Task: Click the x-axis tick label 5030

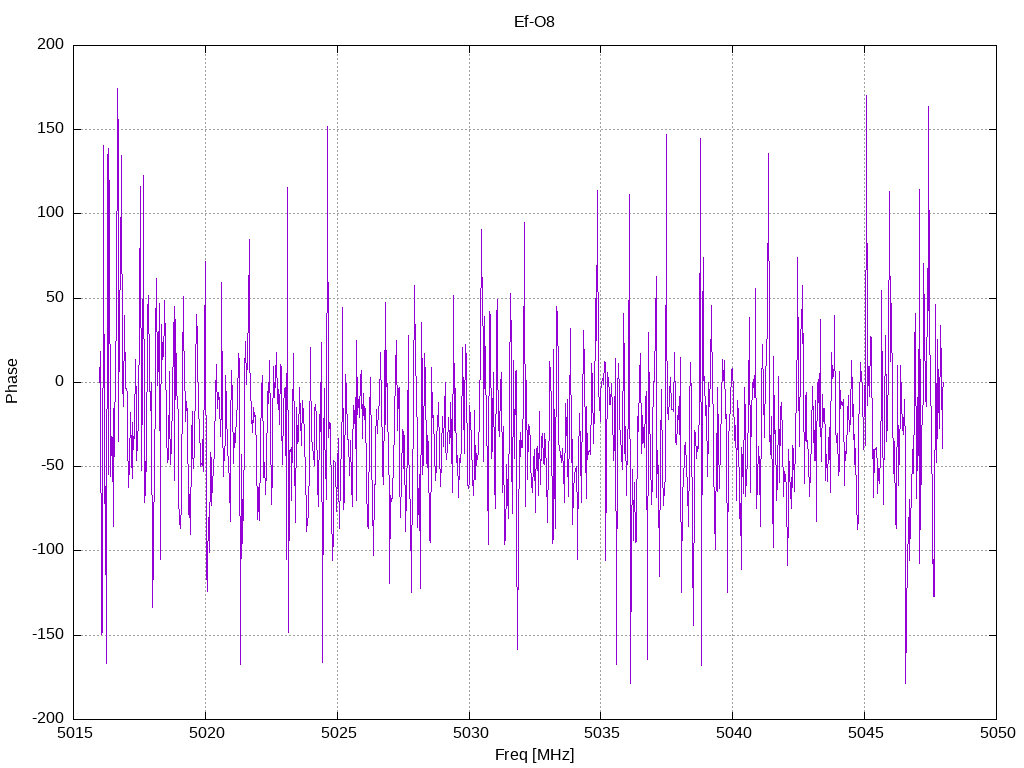Action: coord(470,733)
